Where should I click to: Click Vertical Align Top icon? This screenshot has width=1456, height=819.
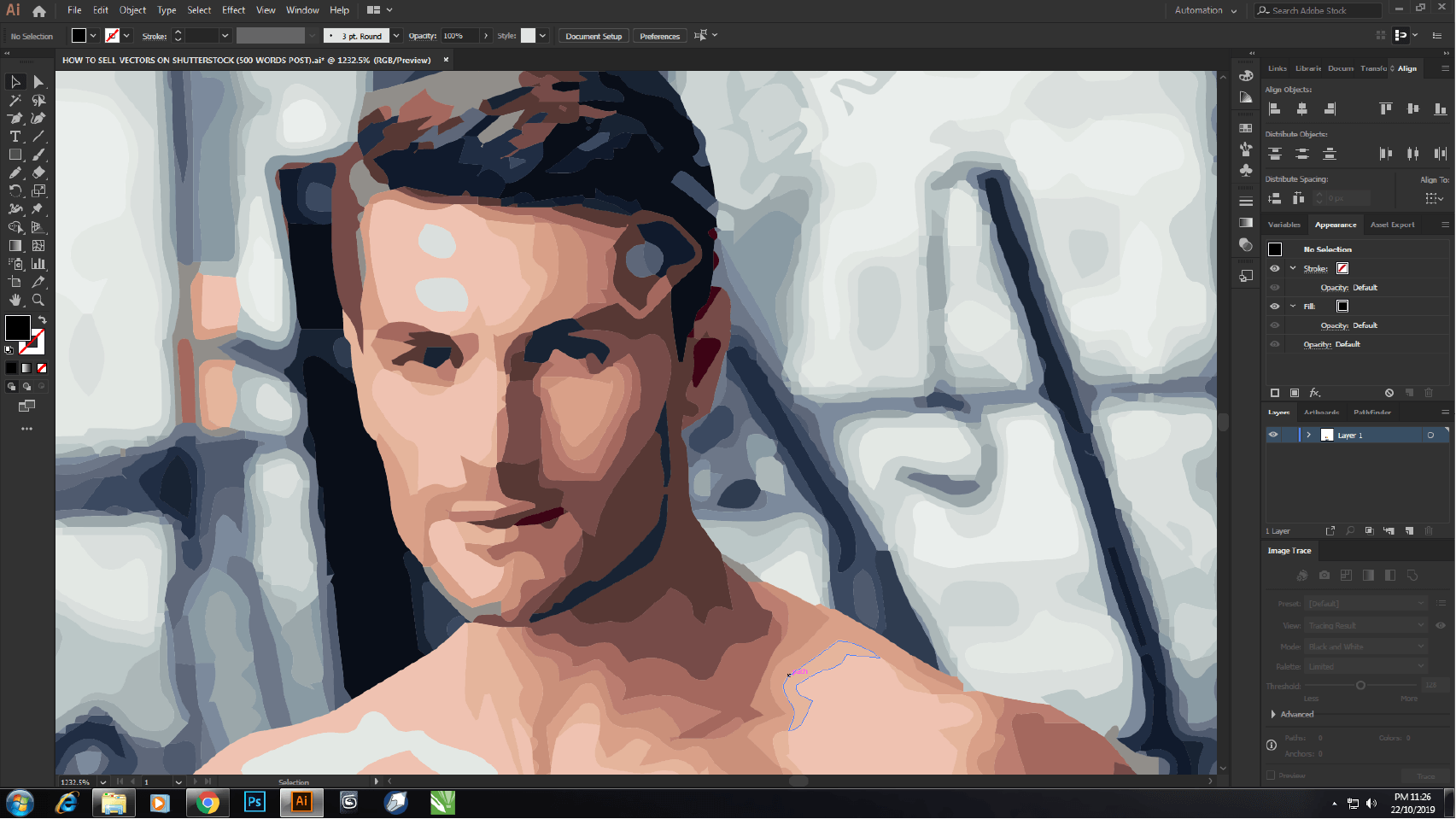1385,108
